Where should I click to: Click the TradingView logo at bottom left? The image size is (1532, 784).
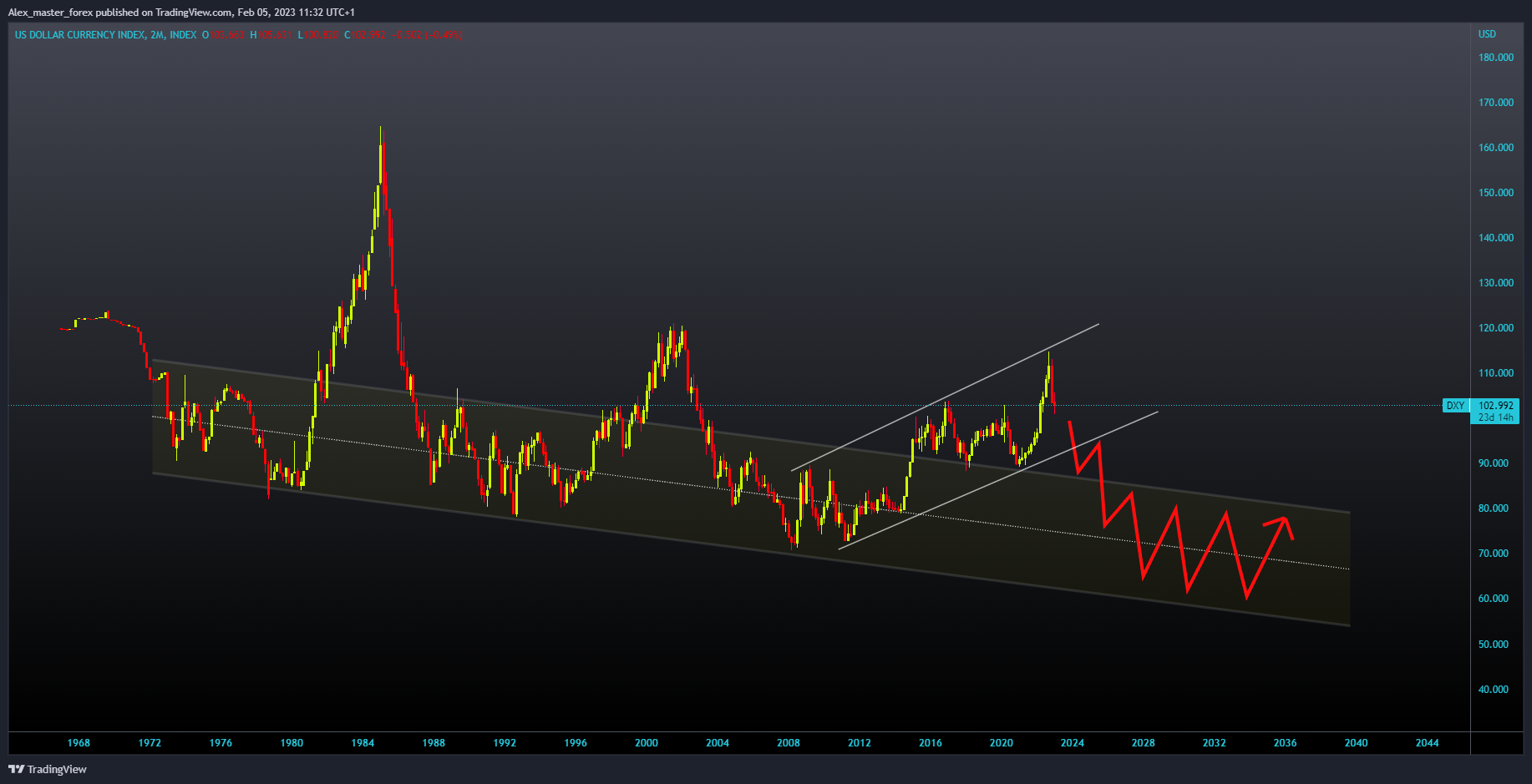48,769
